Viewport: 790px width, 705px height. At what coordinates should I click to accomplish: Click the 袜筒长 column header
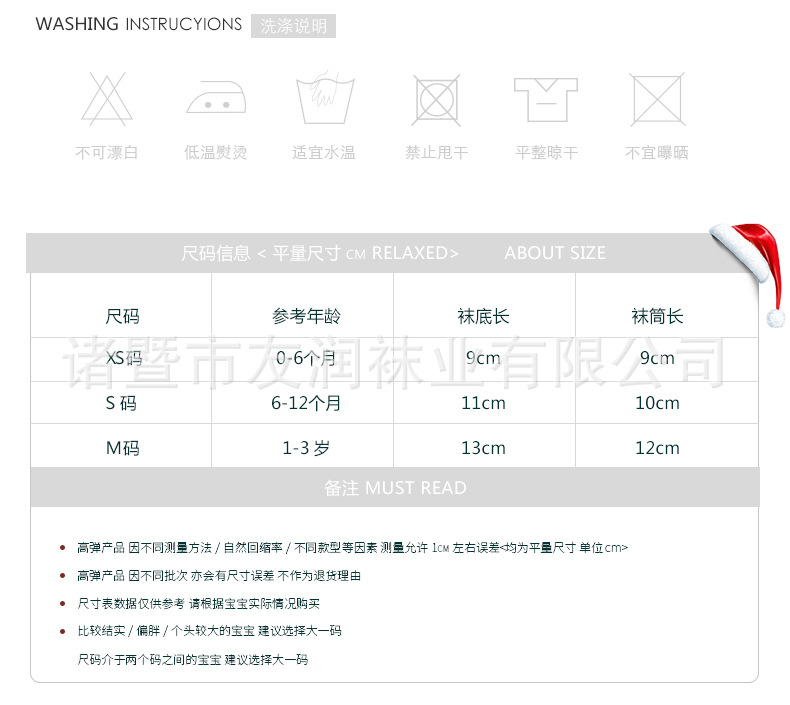pyautogui.click(x=657, y=316)
